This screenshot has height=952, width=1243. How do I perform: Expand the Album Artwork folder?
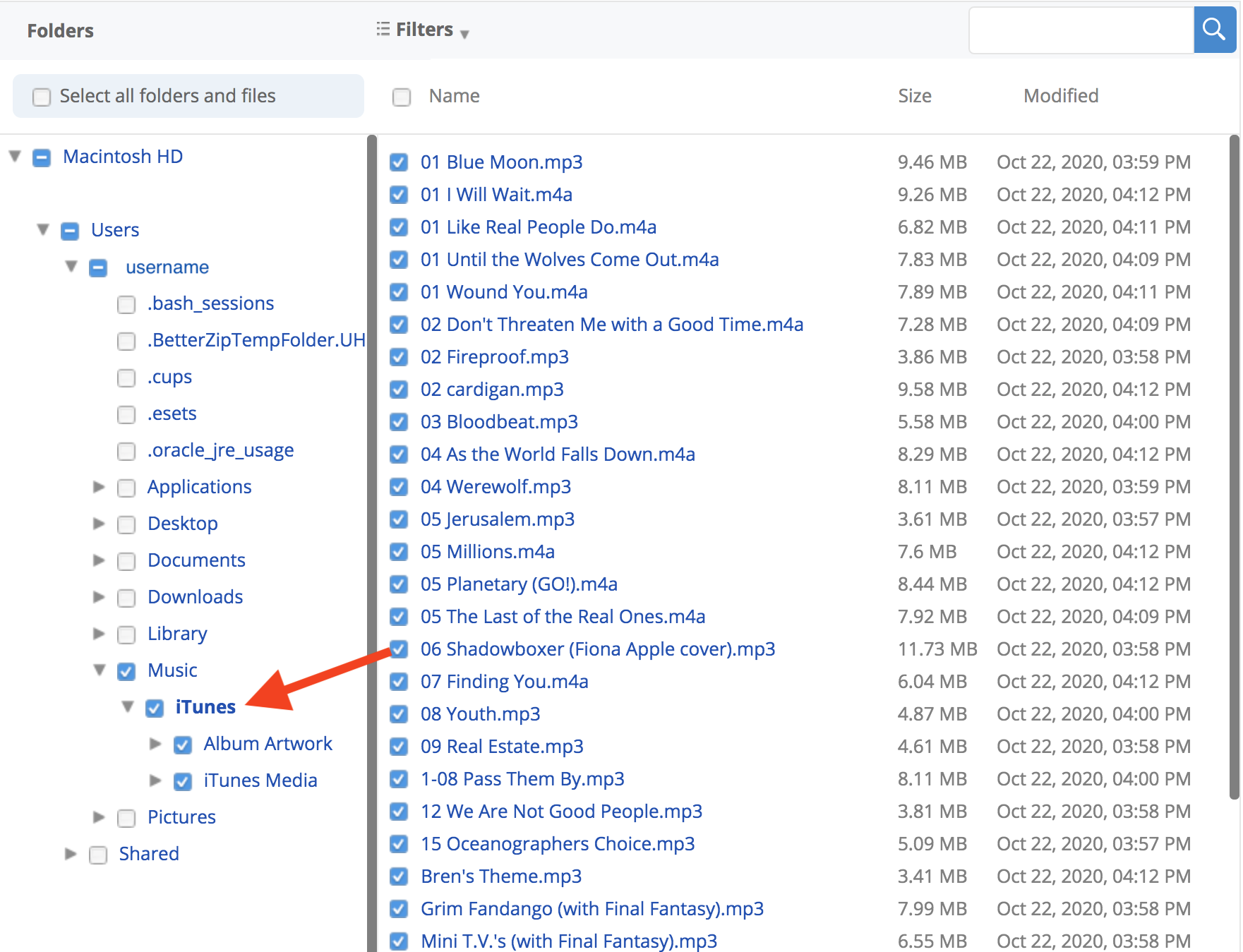pyautogui.click(x=155, y=744)
